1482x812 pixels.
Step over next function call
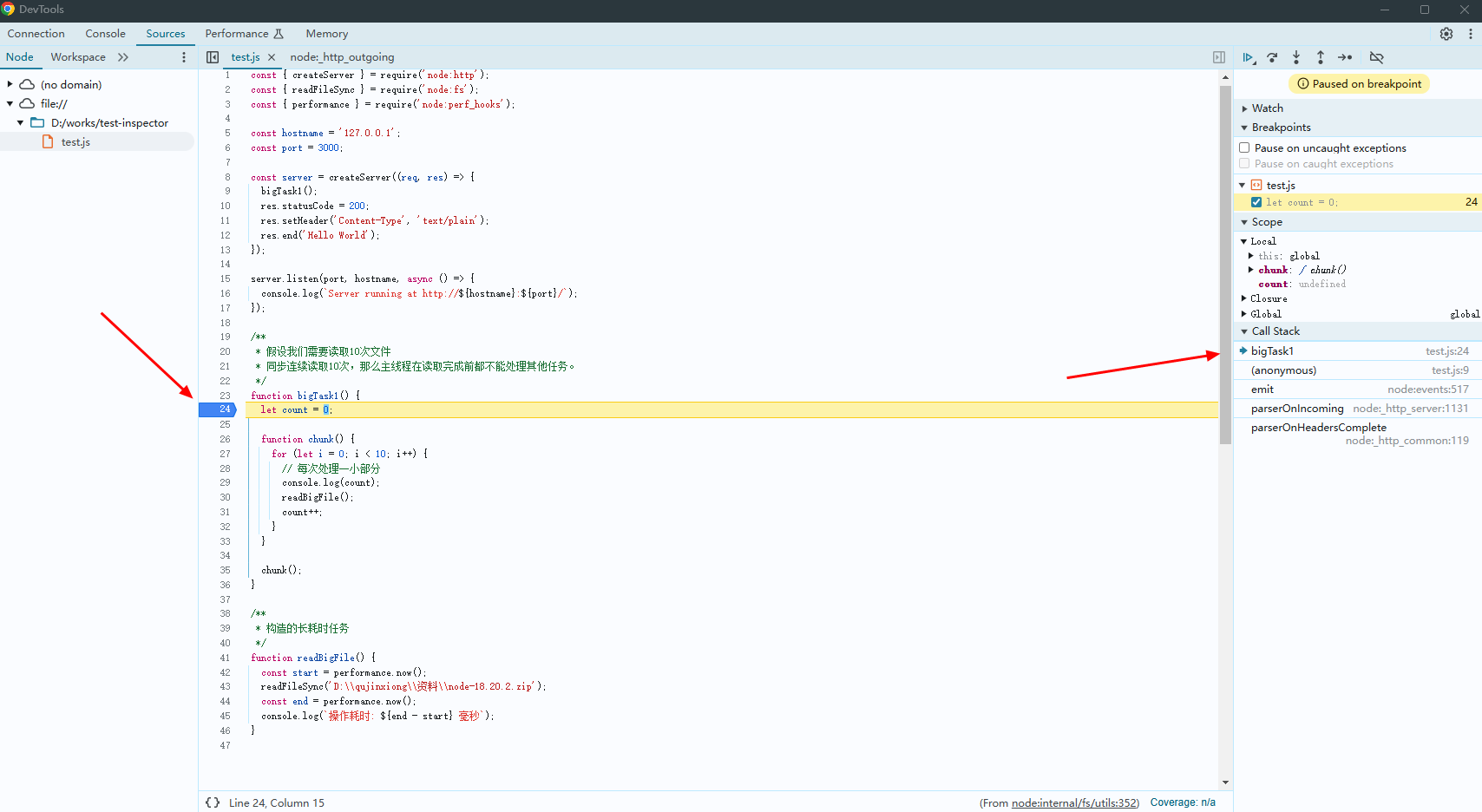pos(1272,57)
